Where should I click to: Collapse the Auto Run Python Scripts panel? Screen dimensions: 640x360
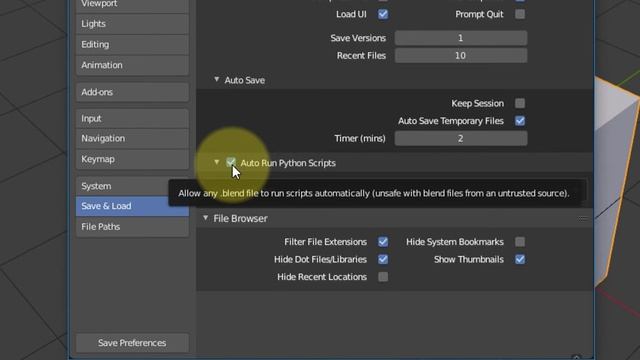click(217, 162)
